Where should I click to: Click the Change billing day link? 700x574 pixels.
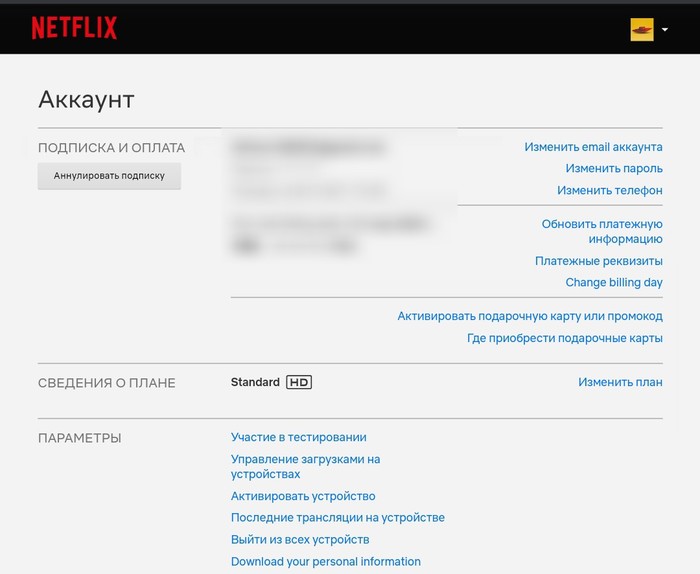[614, 283]
